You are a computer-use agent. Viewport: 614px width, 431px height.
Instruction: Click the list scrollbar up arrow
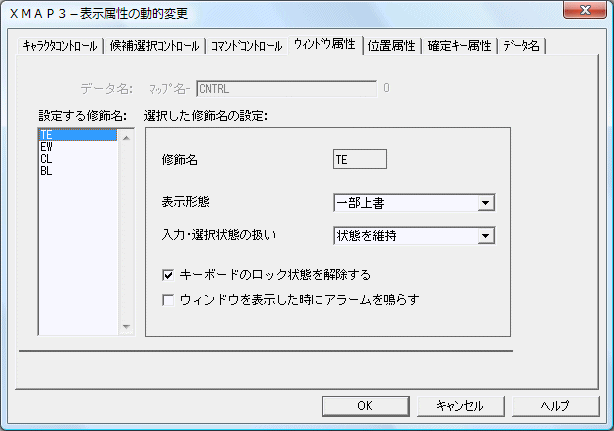126,137
